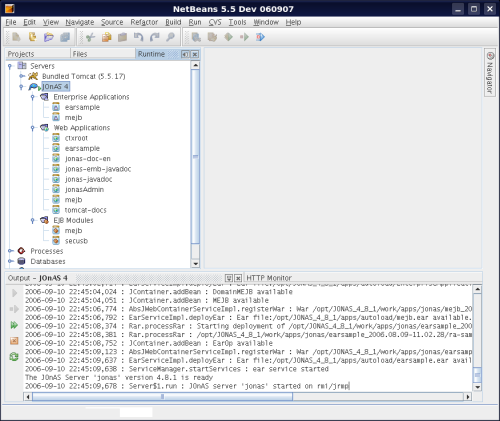
Task: Click the green arrow run toolbar icon
Action: click(x=244, y=37)
